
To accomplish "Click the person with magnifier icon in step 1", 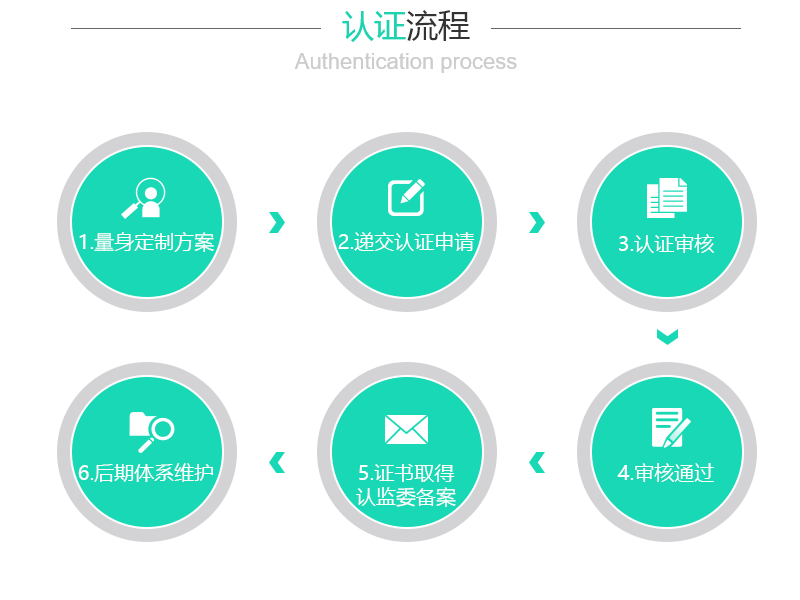I will point(146,198).
